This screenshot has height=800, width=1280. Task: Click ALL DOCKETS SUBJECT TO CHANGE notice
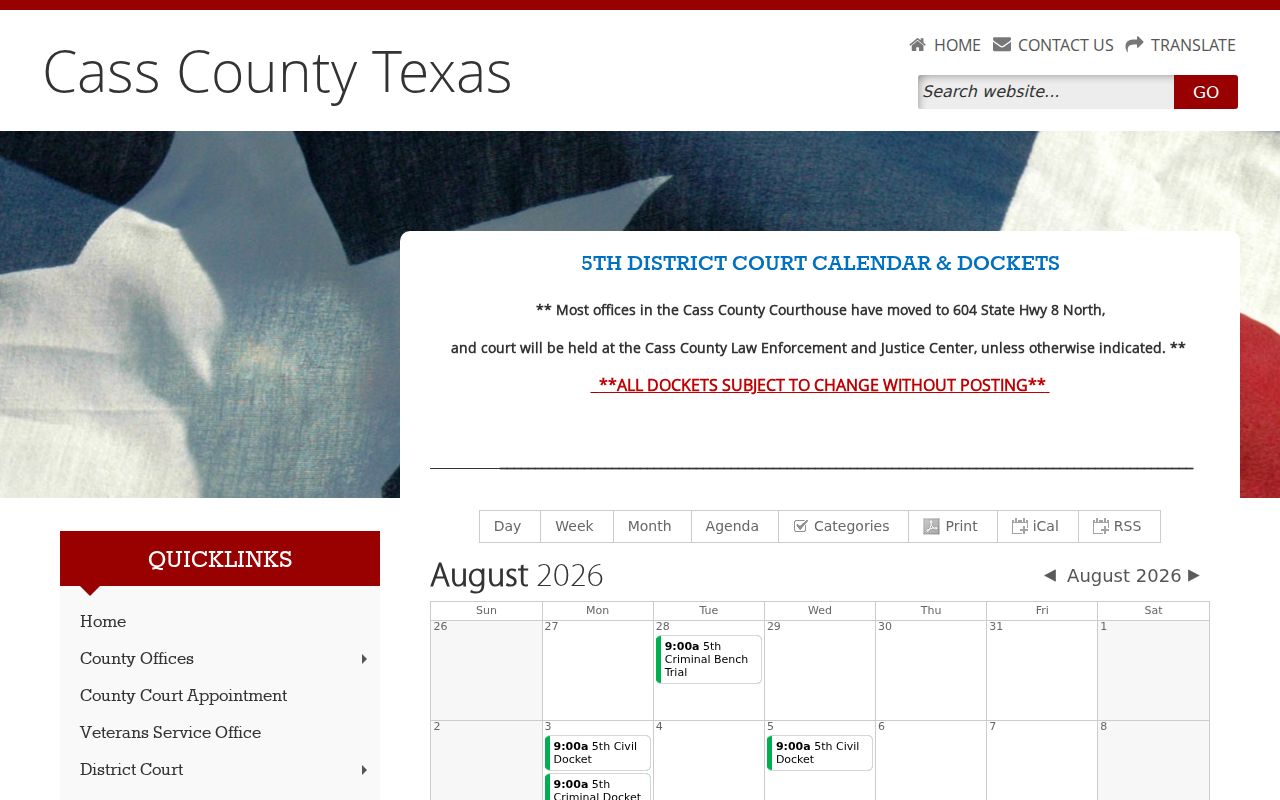click(820, 385)
